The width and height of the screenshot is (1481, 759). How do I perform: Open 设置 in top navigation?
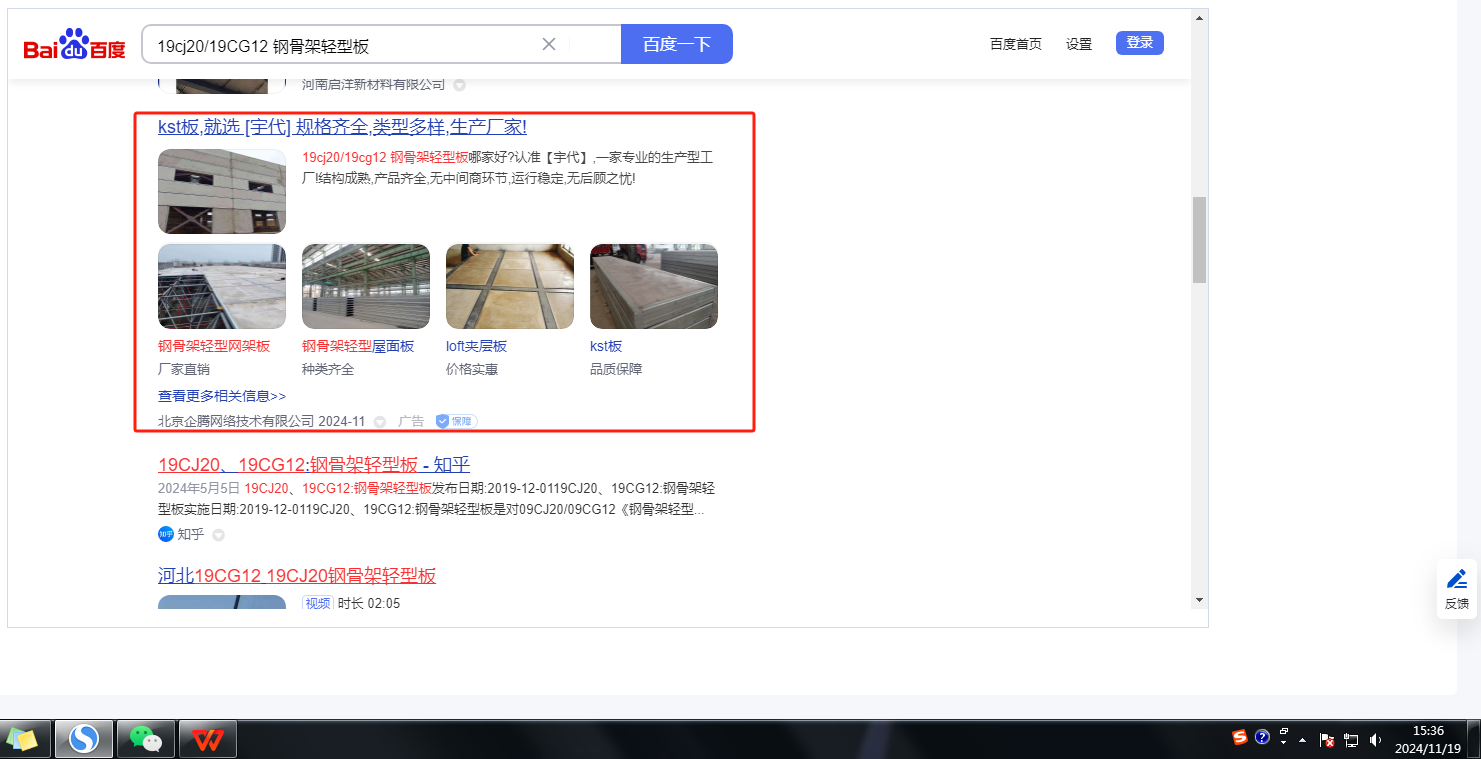tap(1079, 44)
